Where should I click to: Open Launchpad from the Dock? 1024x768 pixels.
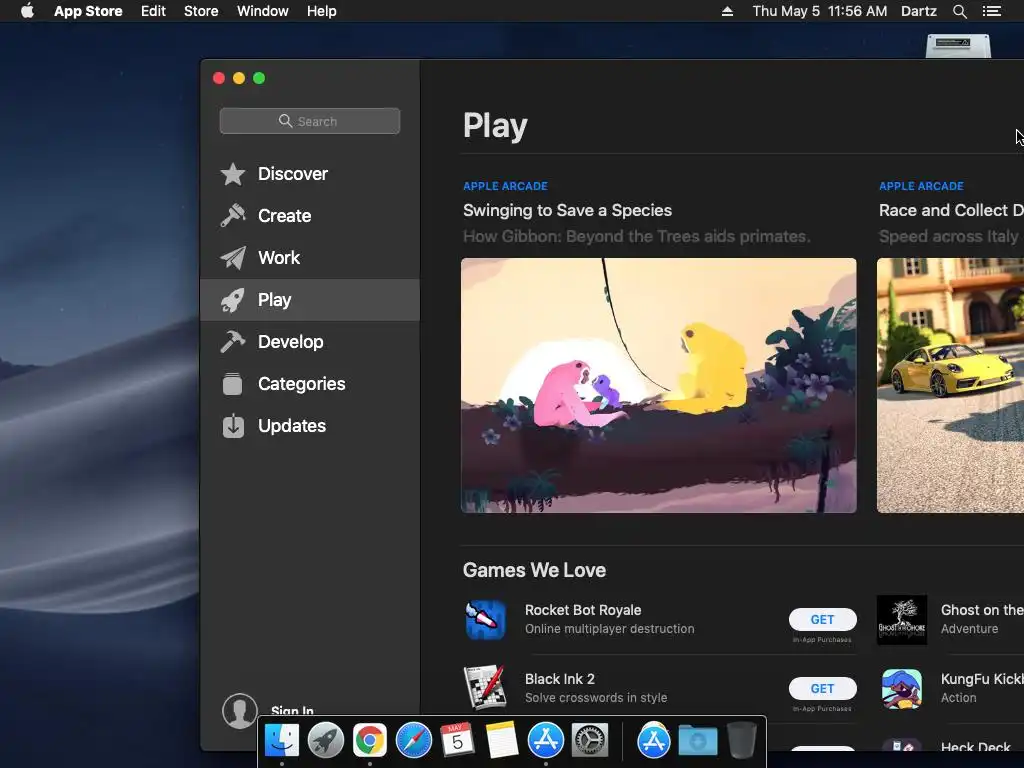point(325,741)
